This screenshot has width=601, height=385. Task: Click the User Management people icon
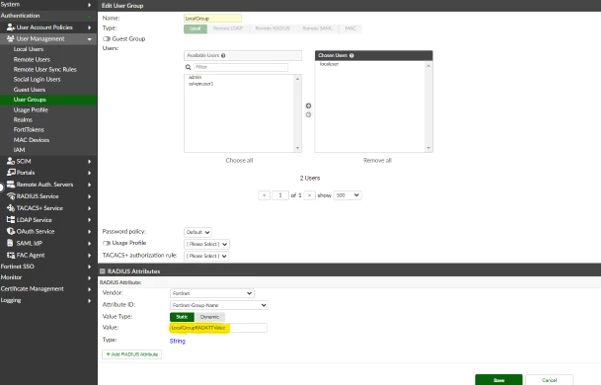11,39
